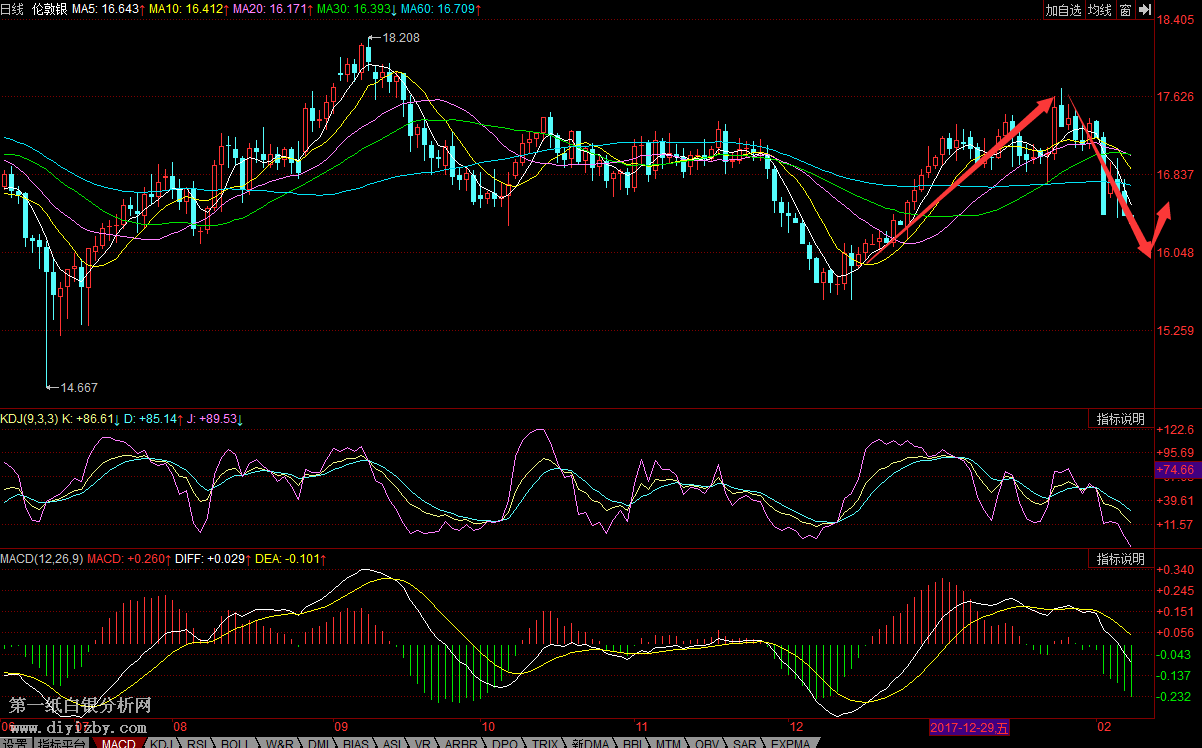Open the 指标平台 indicator platform tab
Viewport: 1202px width, 748px height.
click(x=60, y=743)
